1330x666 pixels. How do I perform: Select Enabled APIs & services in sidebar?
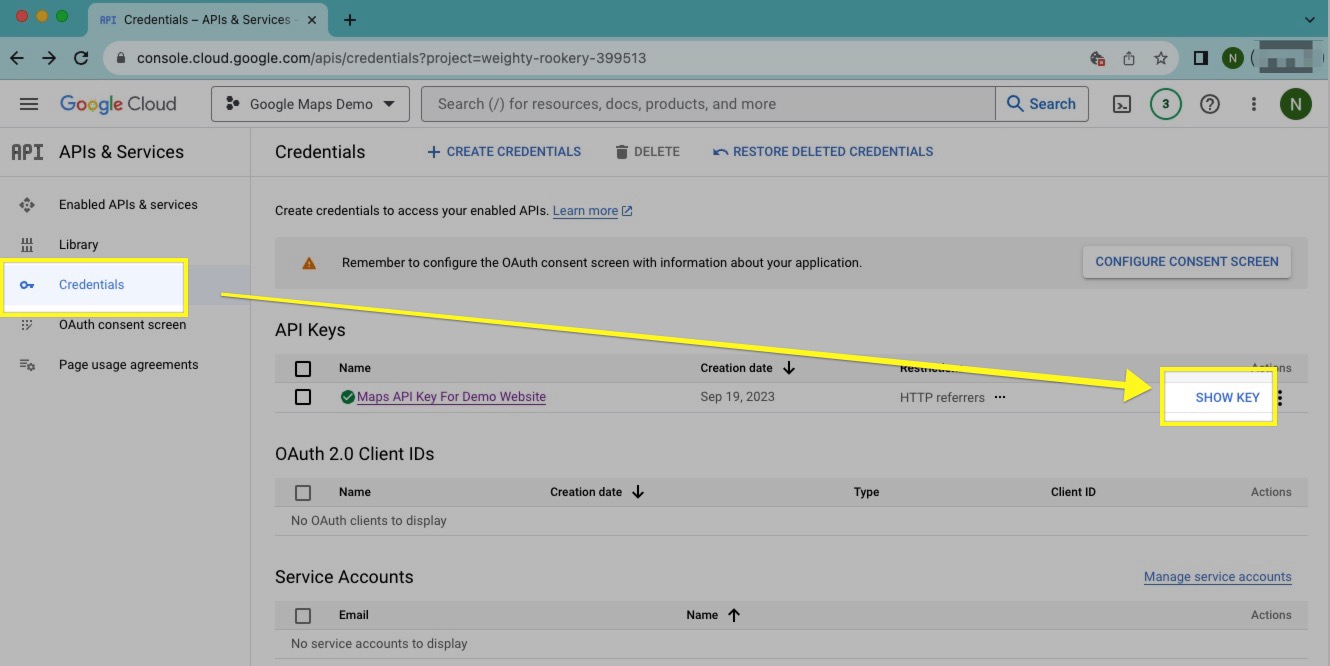(x=128, y=205)
